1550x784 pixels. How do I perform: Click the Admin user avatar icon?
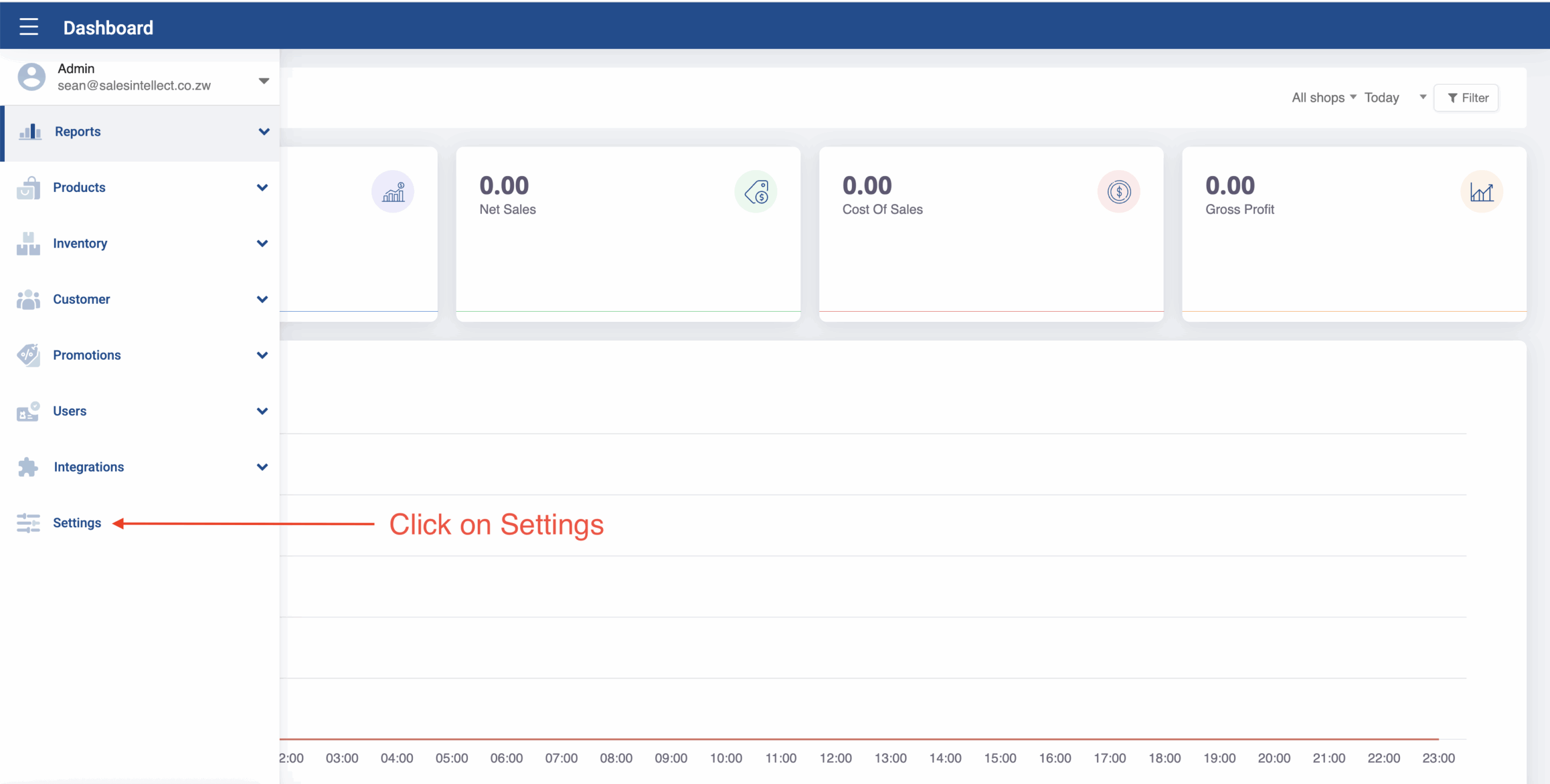click(31, 77)
